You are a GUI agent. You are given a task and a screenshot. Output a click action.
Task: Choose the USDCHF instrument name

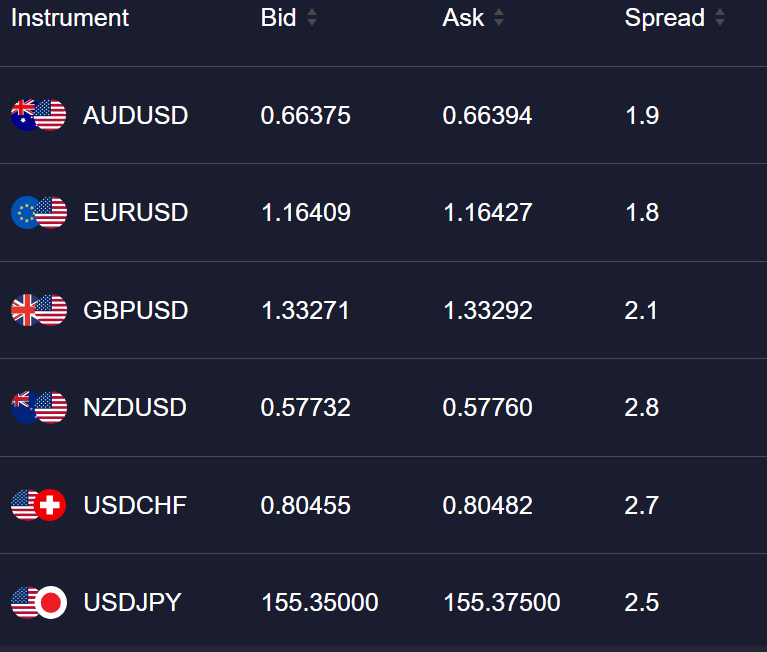point(135,505)
